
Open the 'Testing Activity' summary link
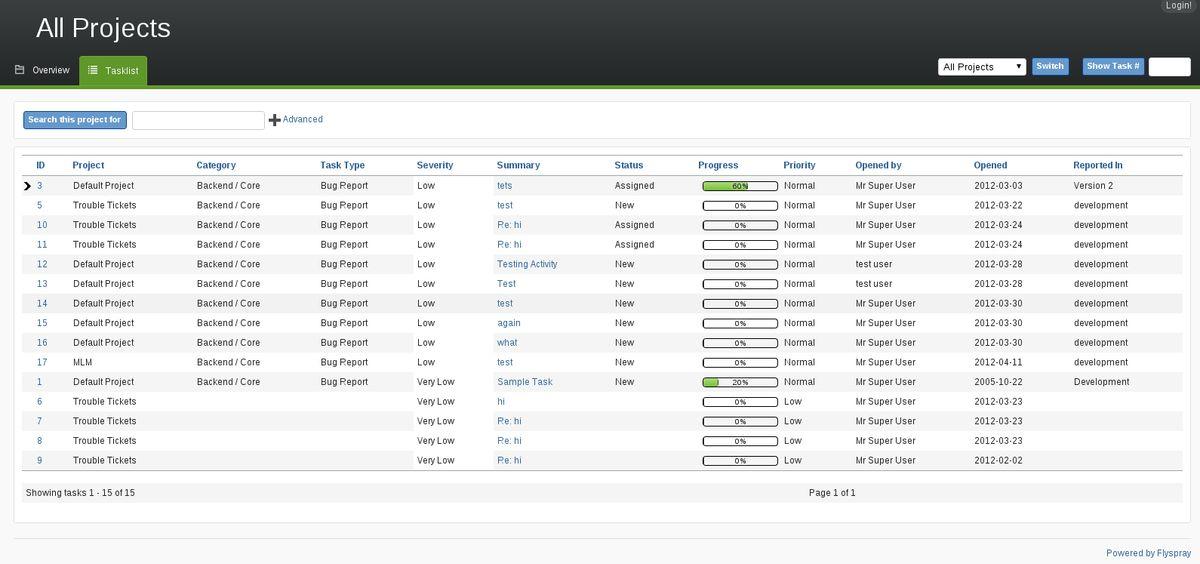pos(527,264)
